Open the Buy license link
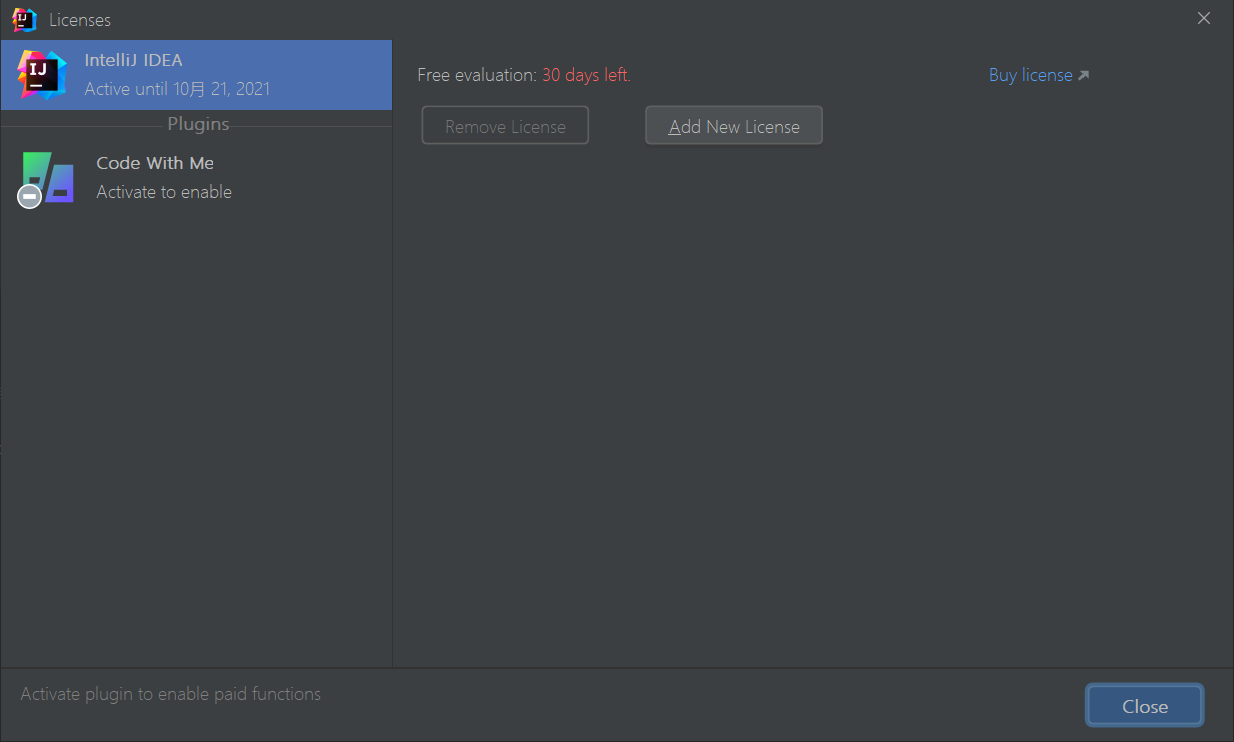This screenshot has height=742, width=1234. click(1030, 75)
